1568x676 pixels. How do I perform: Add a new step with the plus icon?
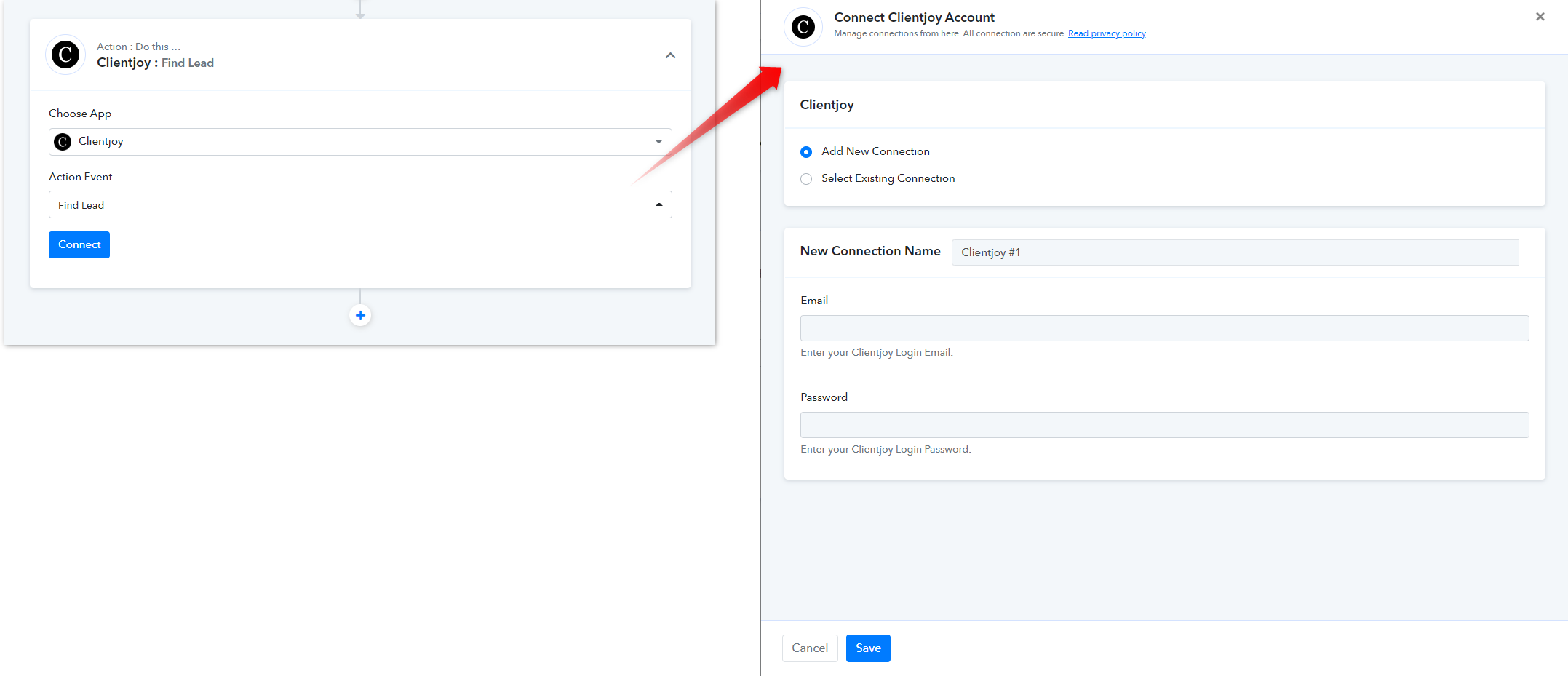(x=360, y=315)
